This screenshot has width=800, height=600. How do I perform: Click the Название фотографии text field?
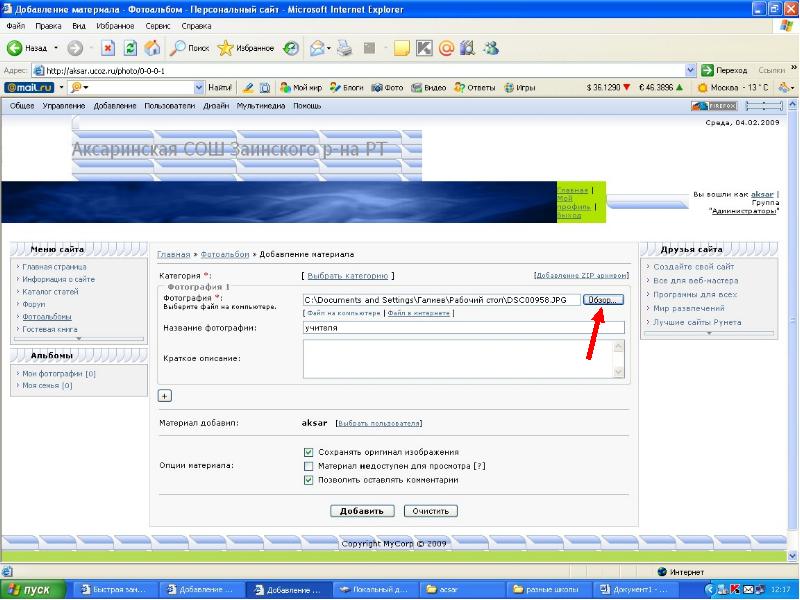(x=463, y=327)
